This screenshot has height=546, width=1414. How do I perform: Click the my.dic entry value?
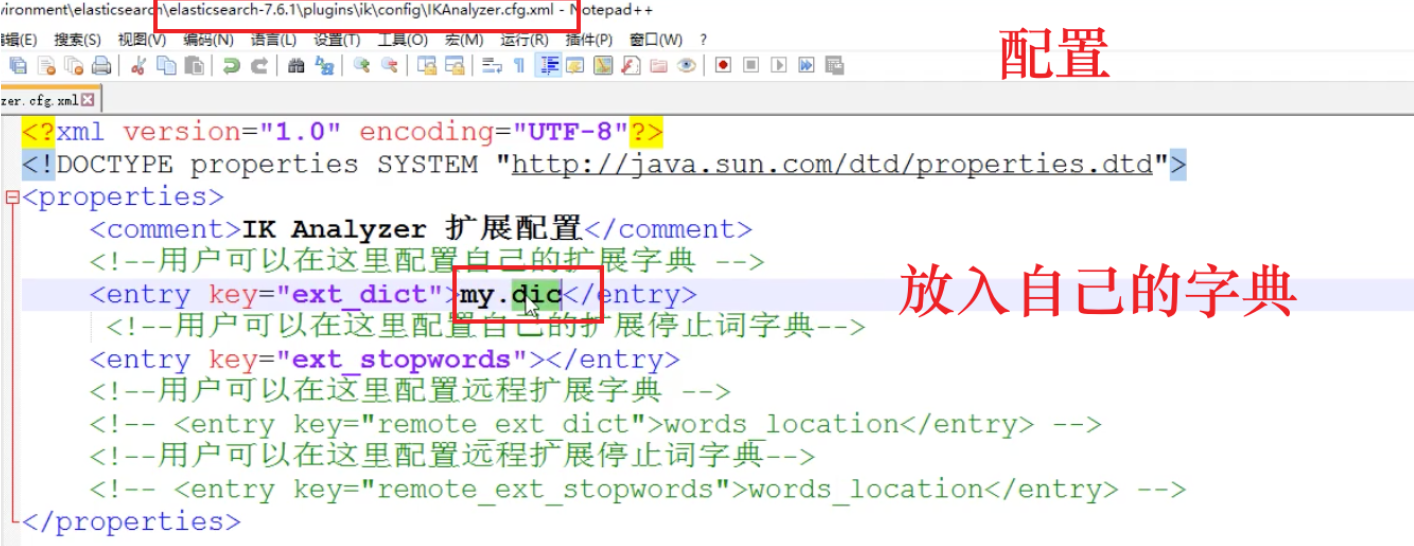[510, 294]
